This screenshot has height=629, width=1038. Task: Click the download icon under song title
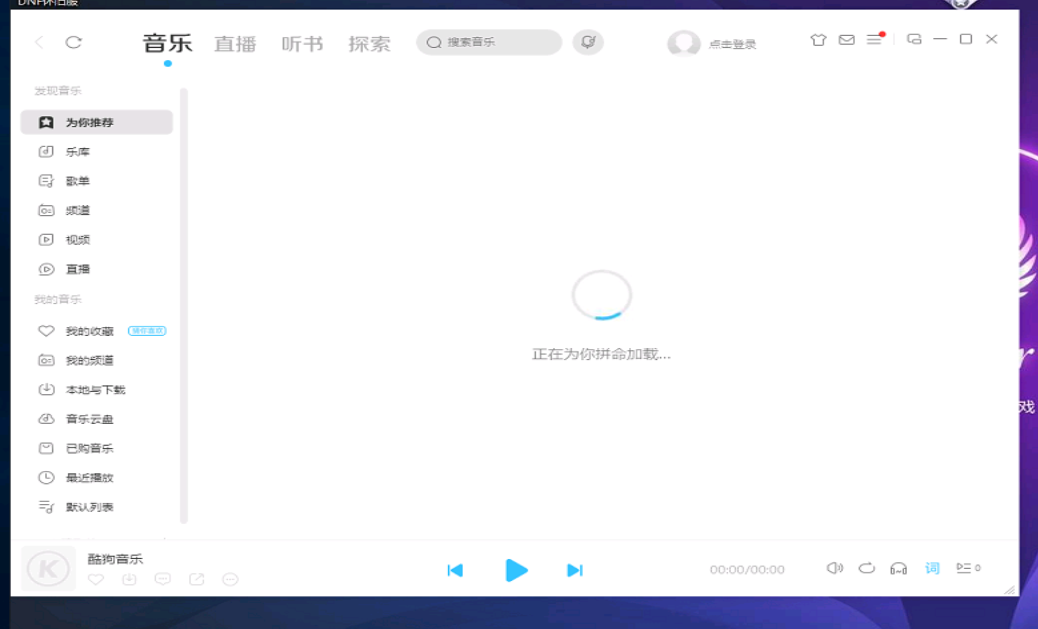(x=129, y=579)
